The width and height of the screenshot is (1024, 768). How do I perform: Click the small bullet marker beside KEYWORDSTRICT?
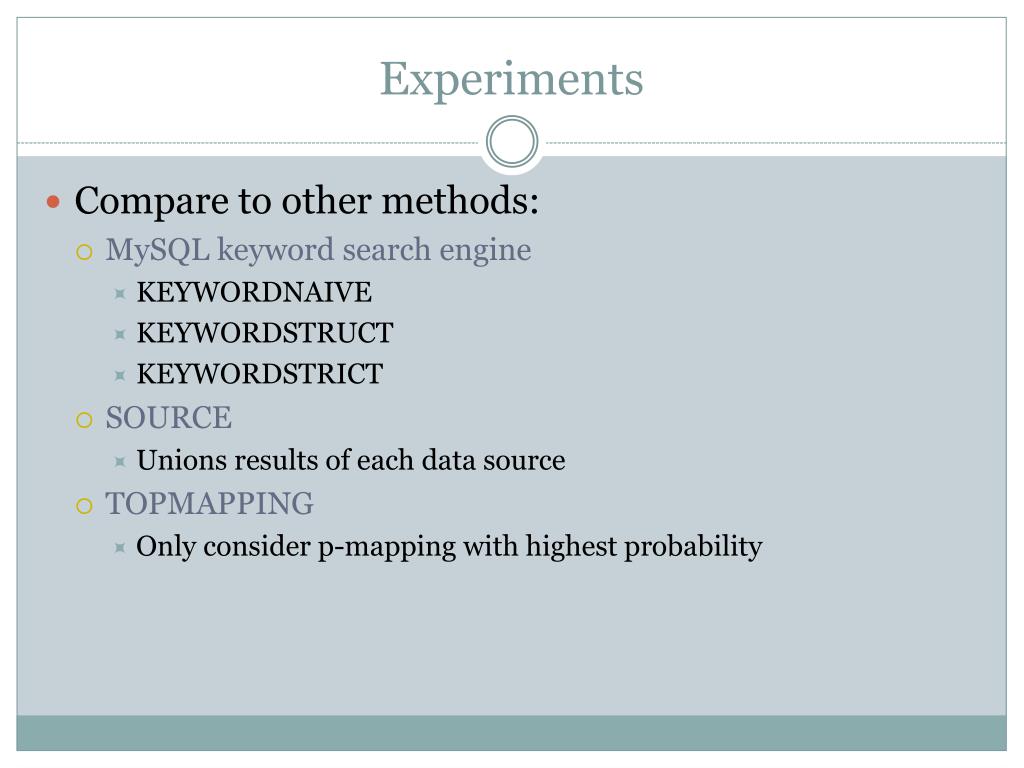pyautogui.click(x=120, y=376)
